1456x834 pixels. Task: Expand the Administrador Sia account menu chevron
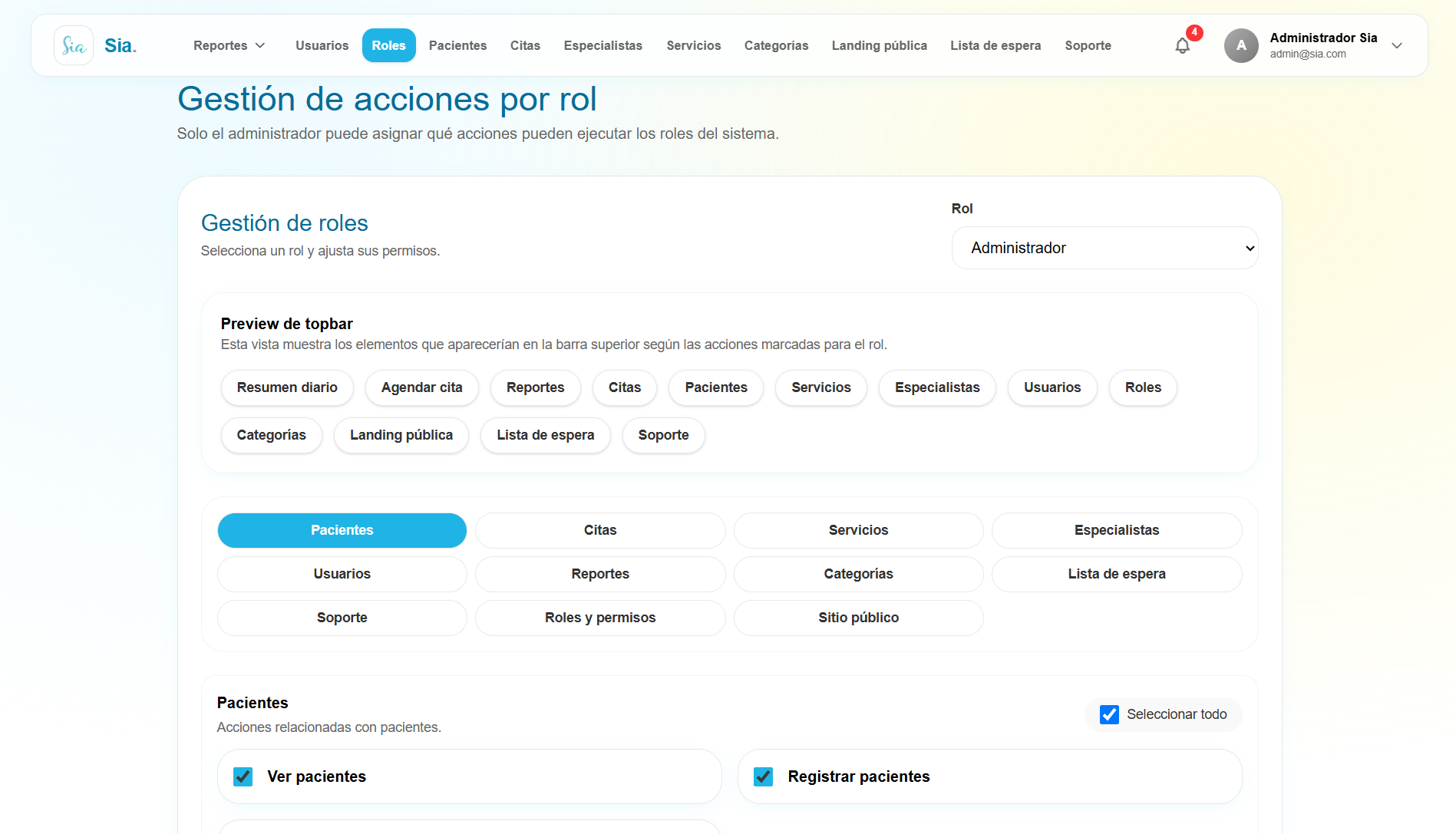click(1397, 46)
